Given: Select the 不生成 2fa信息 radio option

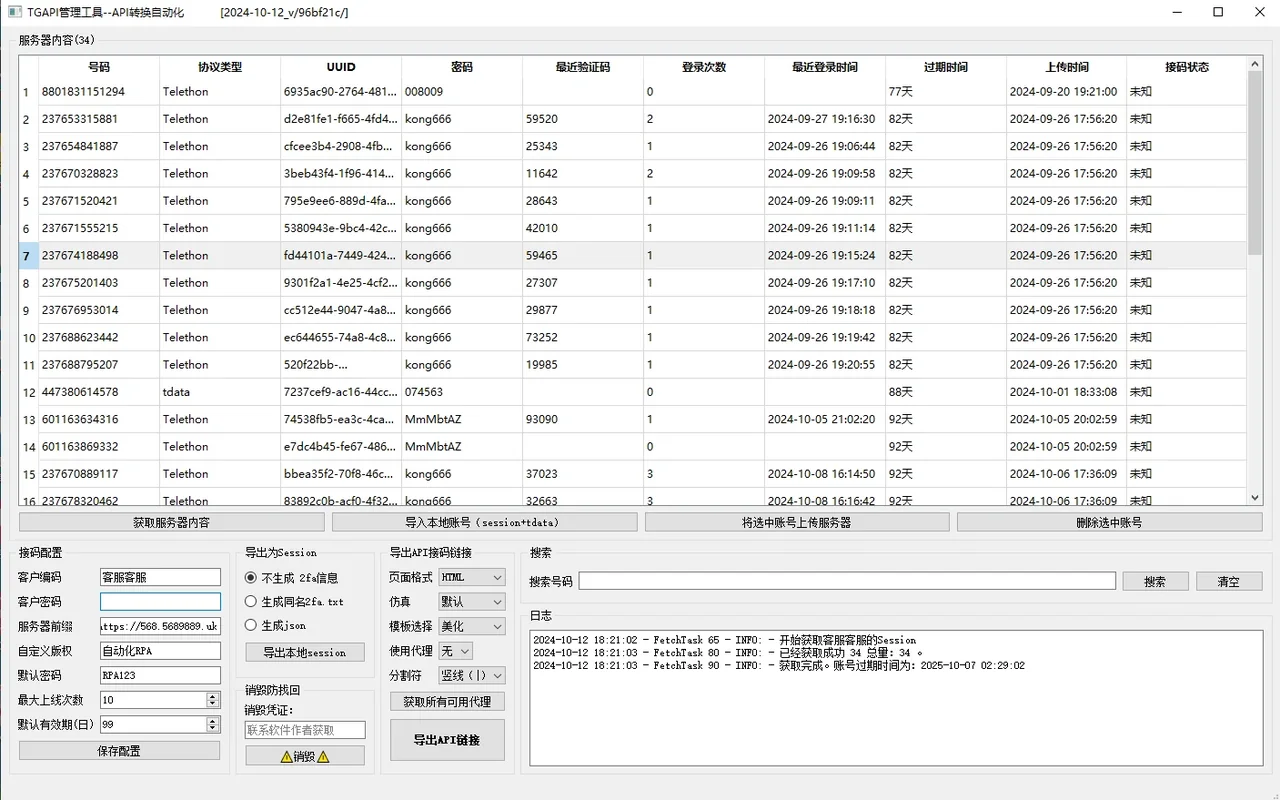Looking at the screenshot, I should pos(291,578).
